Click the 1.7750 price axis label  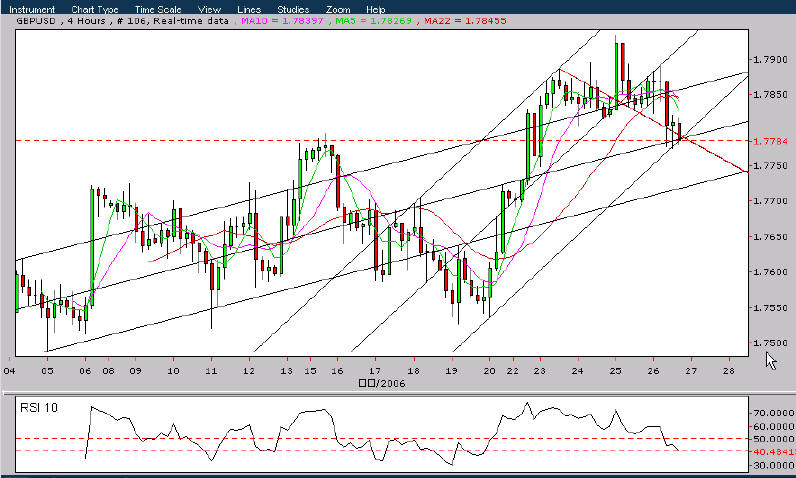point(770,166)
